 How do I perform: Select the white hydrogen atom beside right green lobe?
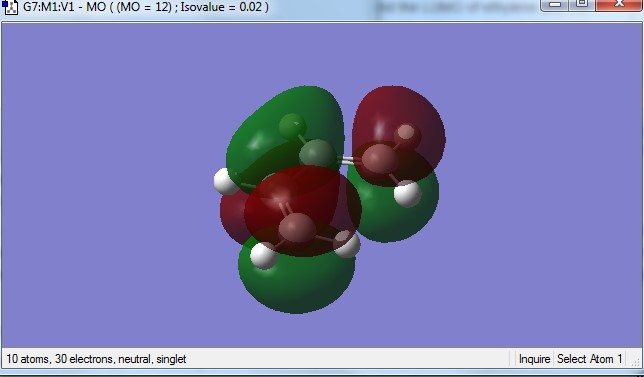(407, 193)
